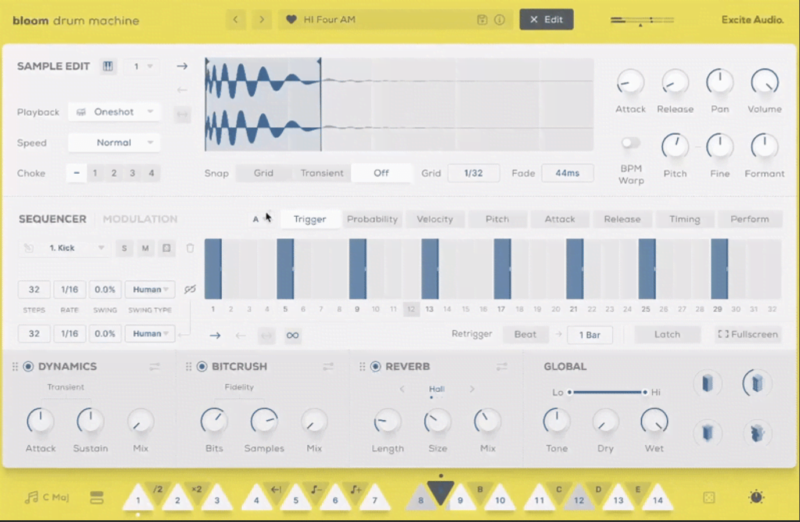Click Reverb swap arrows icon
800x522 pixels.
[502, 366]
